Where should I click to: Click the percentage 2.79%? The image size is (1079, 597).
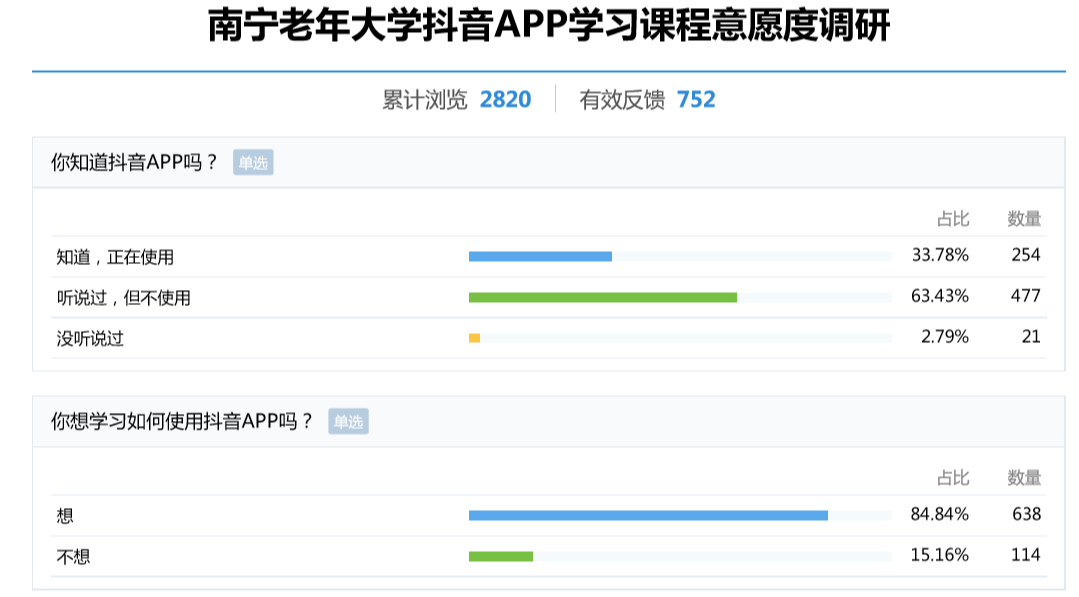pos(945,336)
